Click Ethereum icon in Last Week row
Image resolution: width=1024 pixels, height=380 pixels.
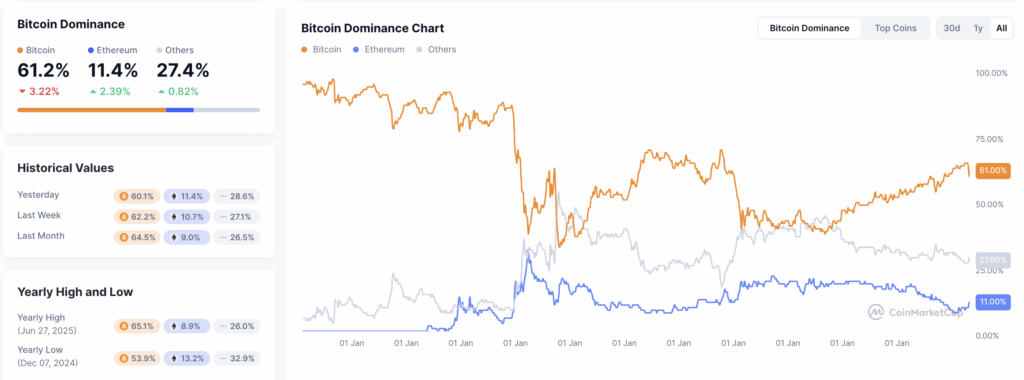[174, 217]
